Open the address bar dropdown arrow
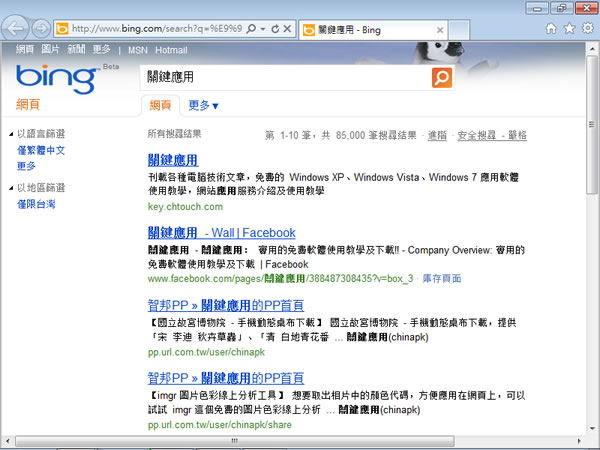The height and width of the screenshot is (450, 600). (x=263, y=29)
